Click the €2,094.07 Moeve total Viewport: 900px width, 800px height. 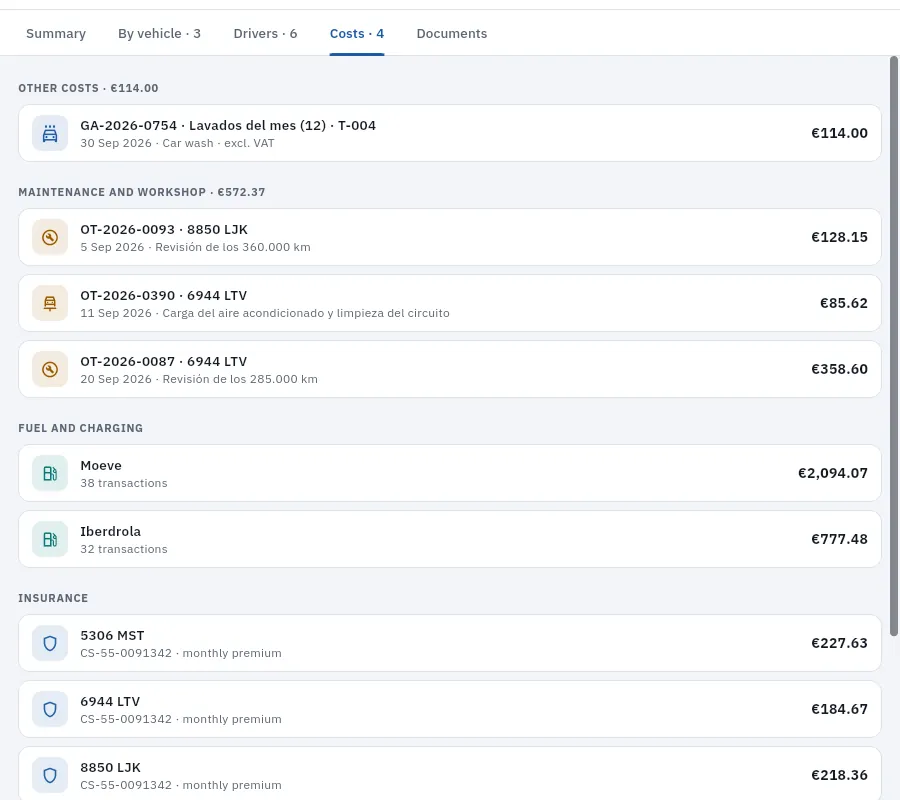tap(833, 473)
